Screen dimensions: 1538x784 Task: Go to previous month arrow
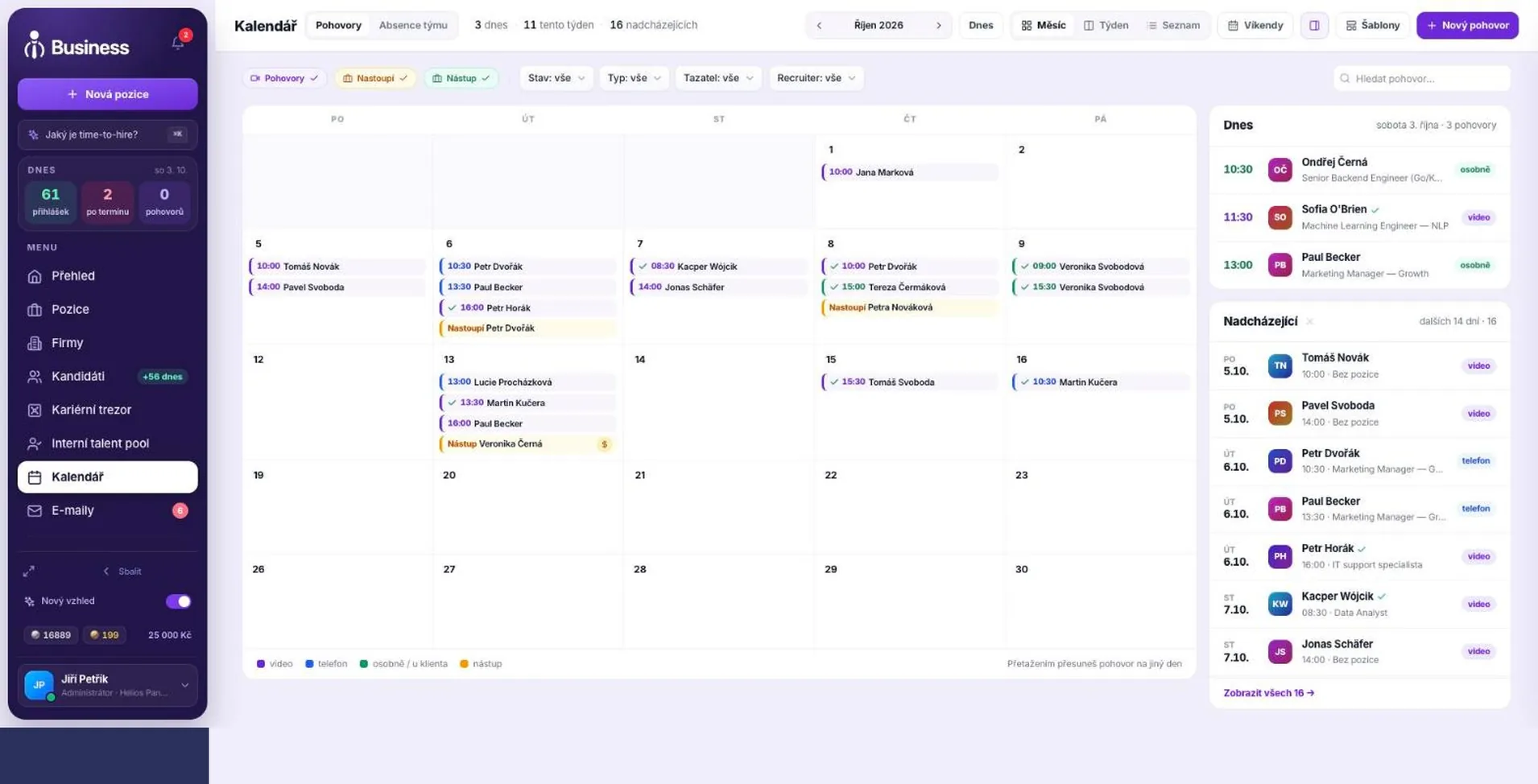(x=819, y=26)
